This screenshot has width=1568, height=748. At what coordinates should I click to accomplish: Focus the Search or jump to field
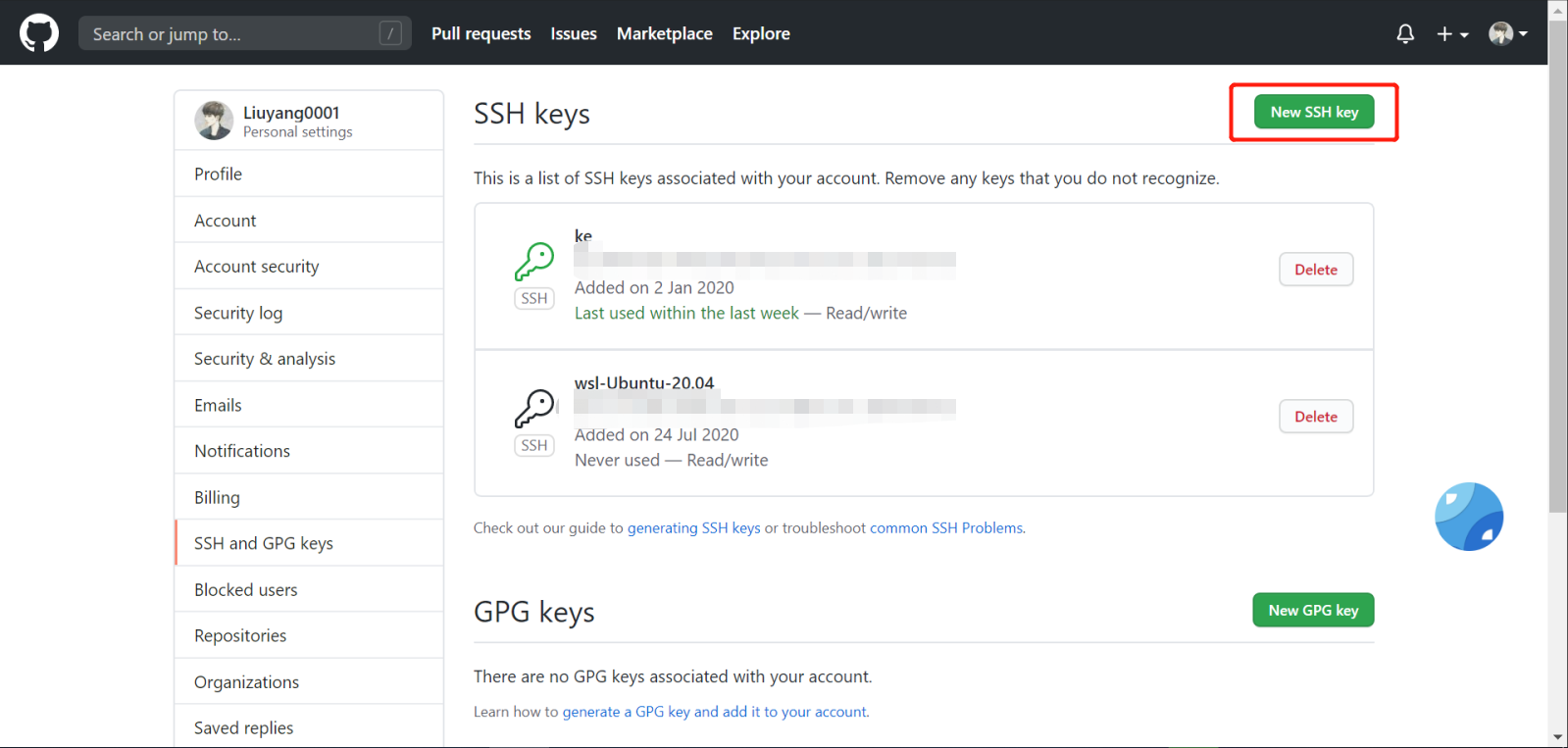click(230, 34)
